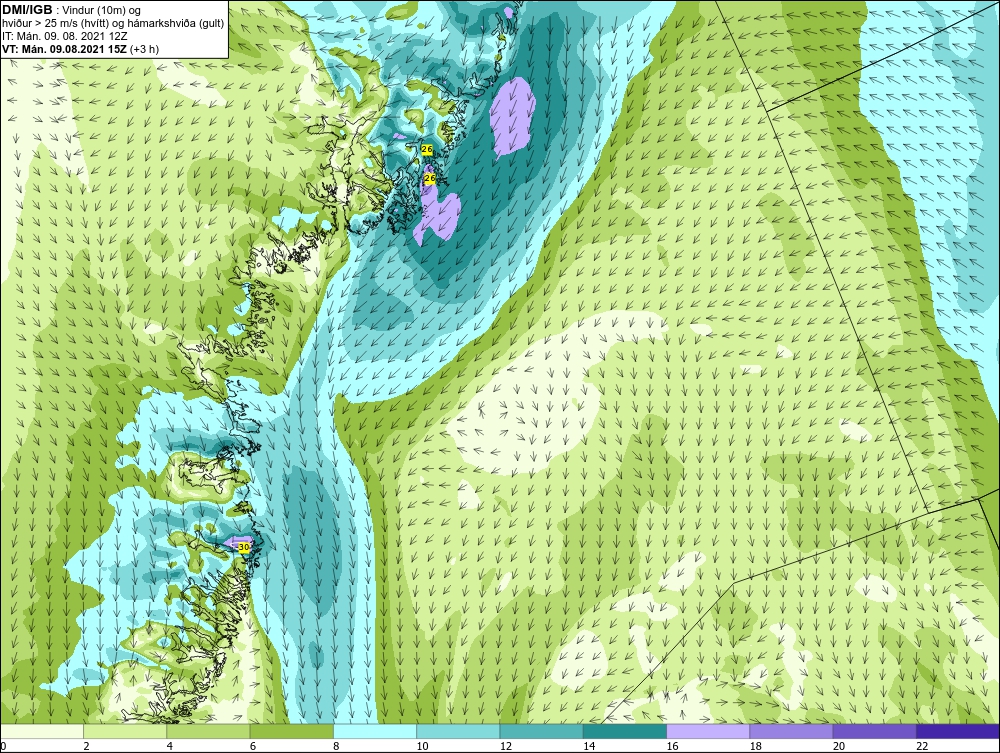The width and height of the screenshot is (1000, 753).
Task: Select the 14–16 m/s dark teal legend block
Action: [624, 731]
